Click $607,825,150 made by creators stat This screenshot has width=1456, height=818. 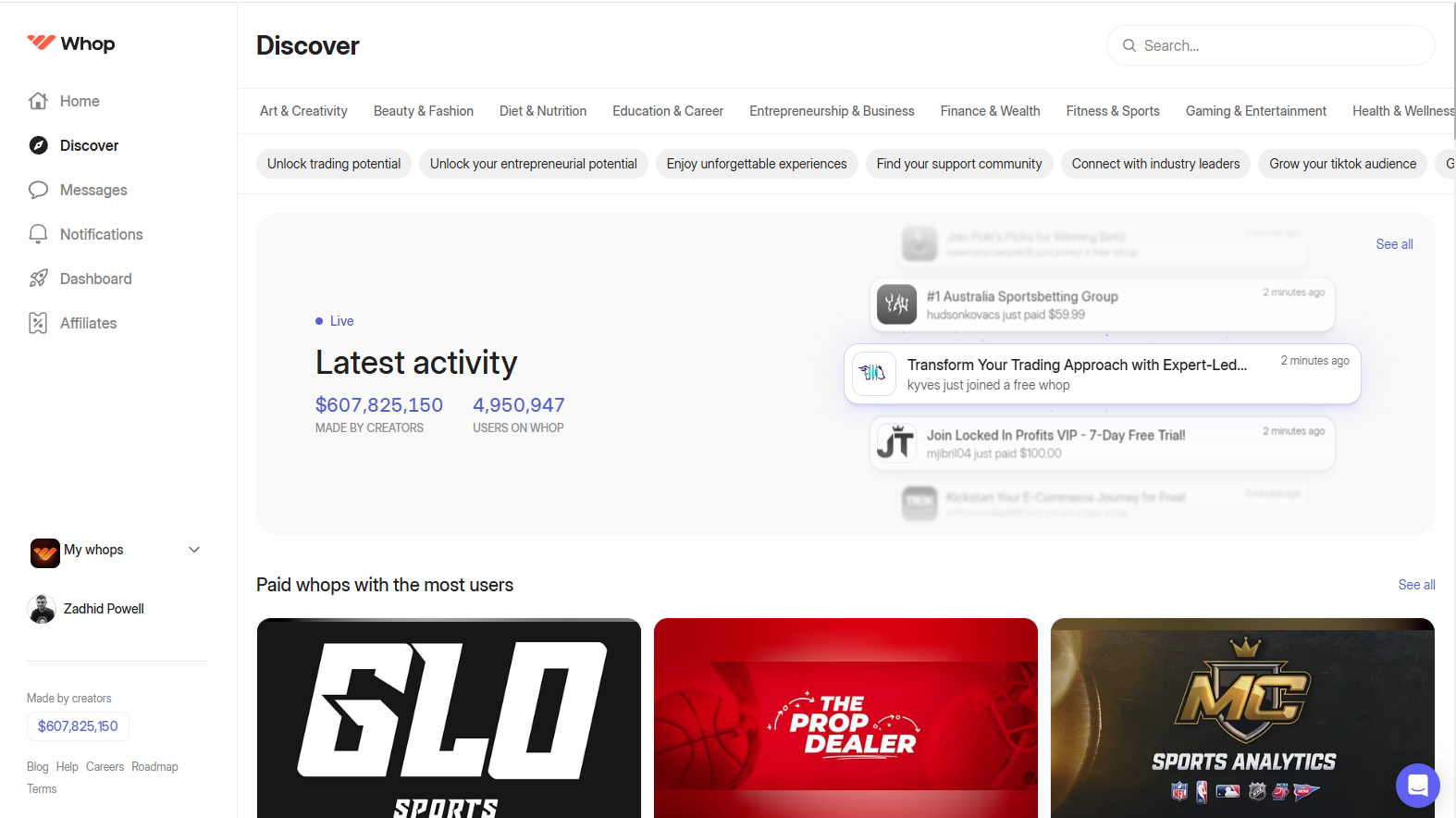click(x=379, y=405)
